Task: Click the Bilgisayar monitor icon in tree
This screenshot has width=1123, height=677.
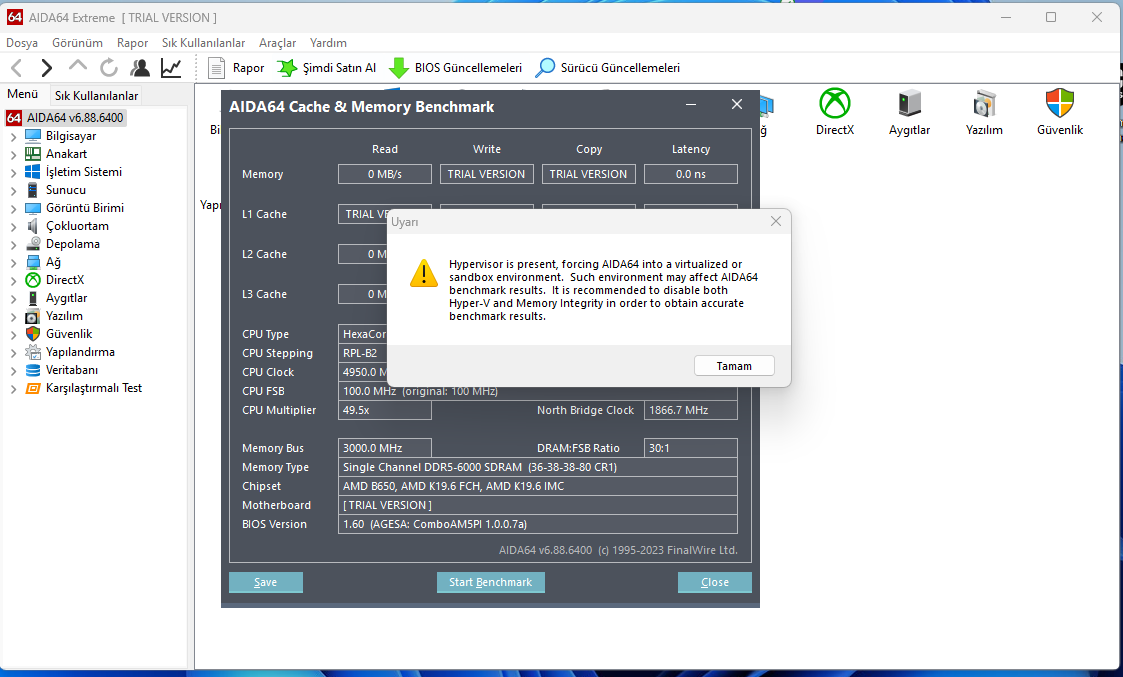Action: click(33, 136)
